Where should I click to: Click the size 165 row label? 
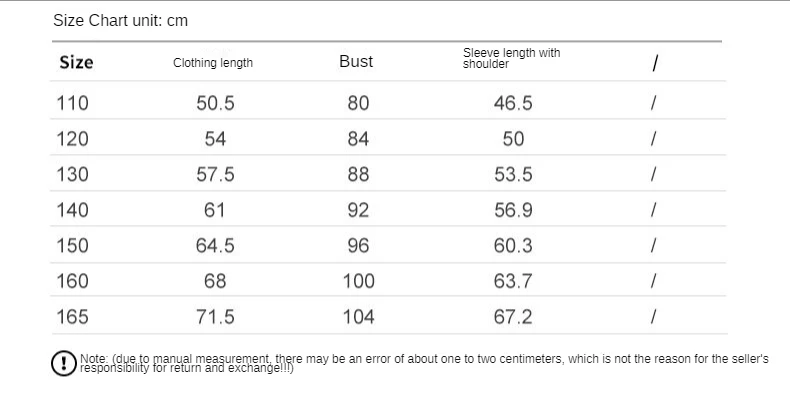(73, 317)
